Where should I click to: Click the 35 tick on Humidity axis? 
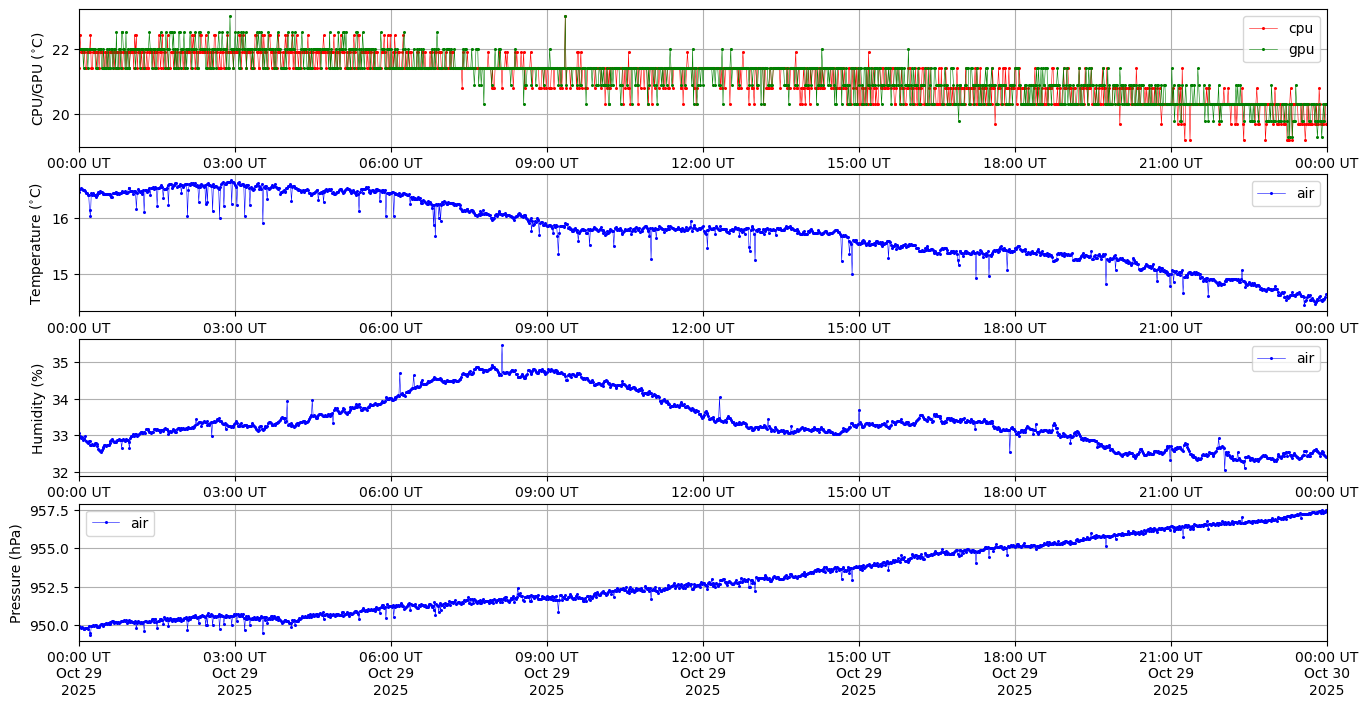click(59, 362)
